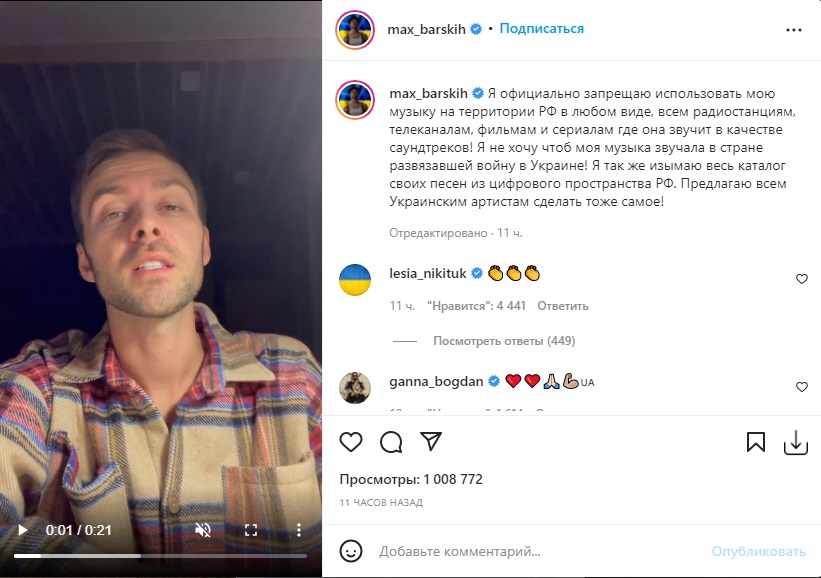Reply to lesia_nikituk with Ответить

point(563,306)
